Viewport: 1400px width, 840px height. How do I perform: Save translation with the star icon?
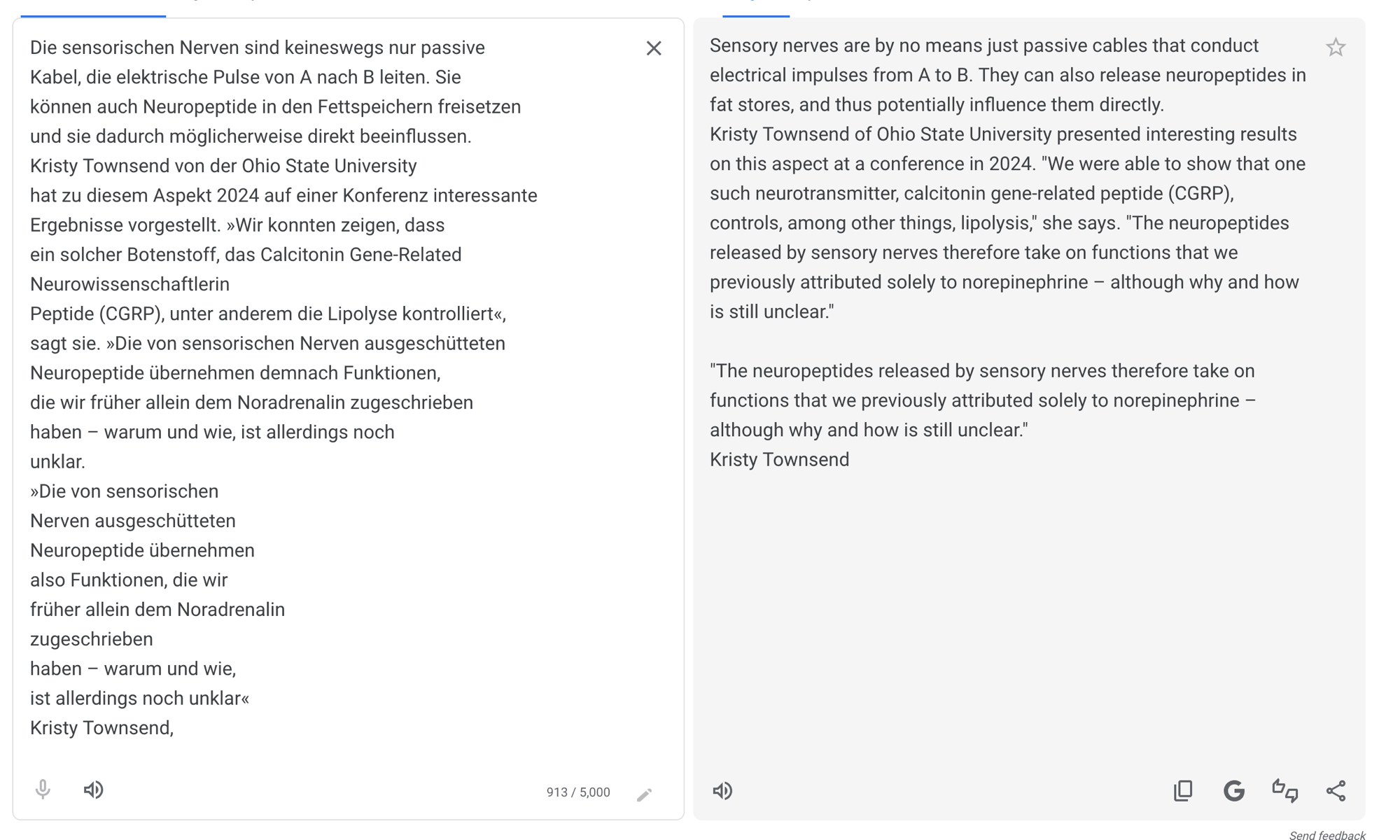tap(1335, 48)
